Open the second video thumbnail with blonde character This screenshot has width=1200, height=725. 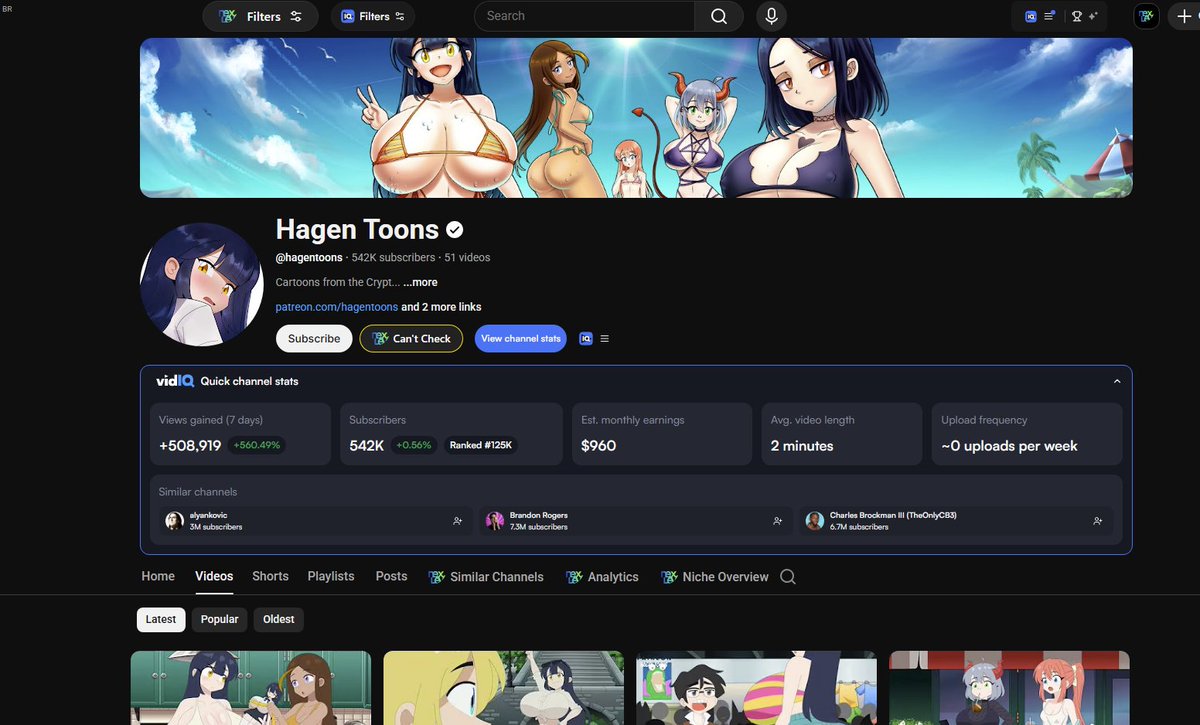coord(504,688)
